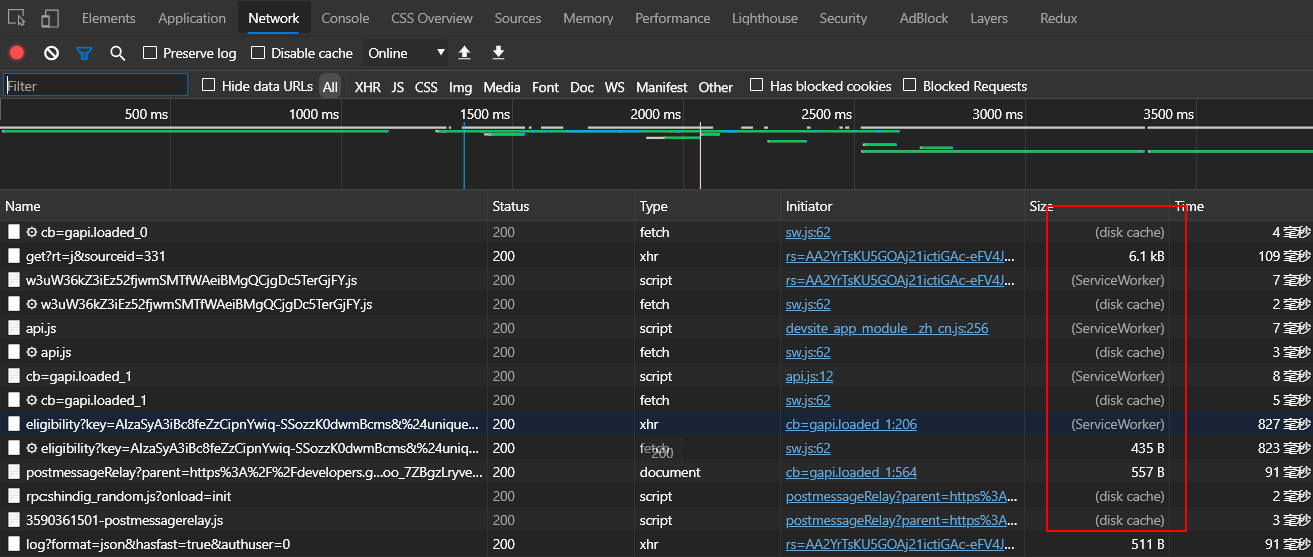
Task: Open devsite_app_module_zh_cn.js:256 initiator link
Action: [887, 328]
